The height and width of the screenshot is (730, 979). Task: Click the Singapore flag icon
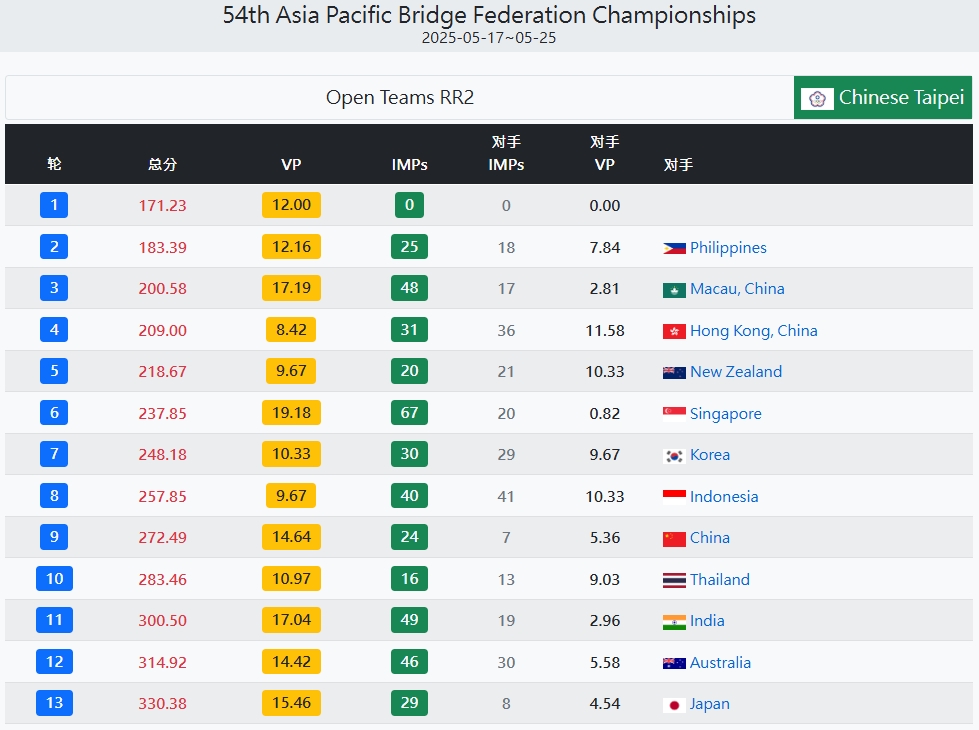coord(674,414)
